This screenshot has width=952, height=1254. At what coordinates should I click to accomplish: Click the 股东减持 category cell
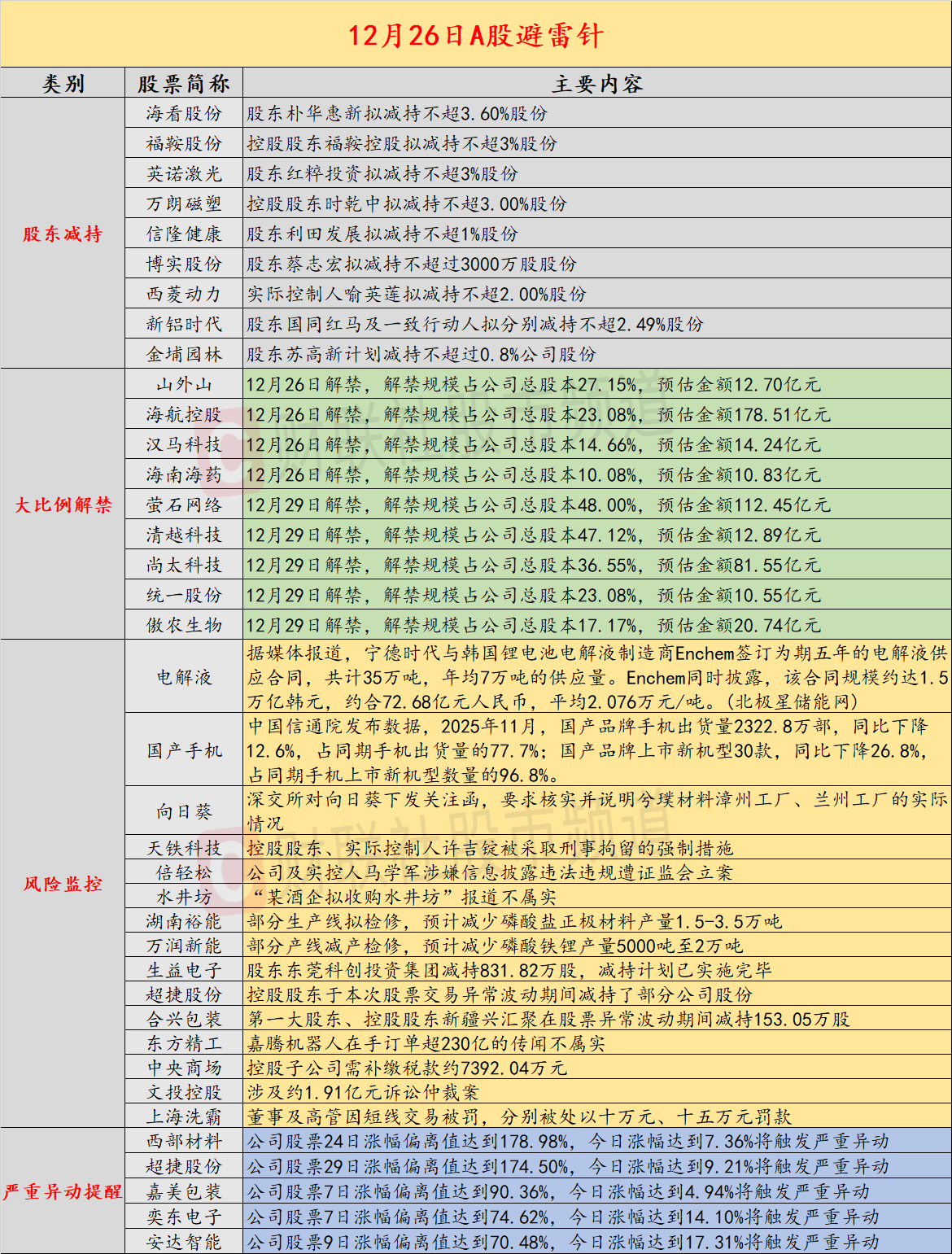[x=63, y=234]
